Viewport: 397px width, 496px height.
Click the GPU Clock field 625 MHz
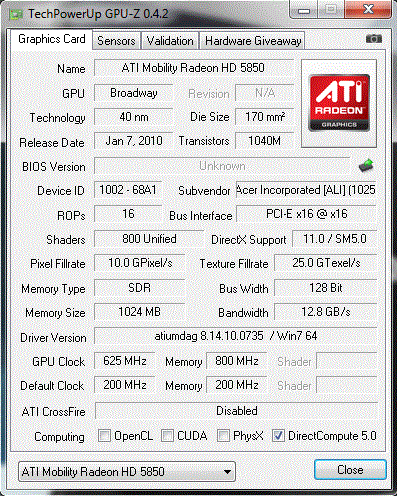click(124, 361)
